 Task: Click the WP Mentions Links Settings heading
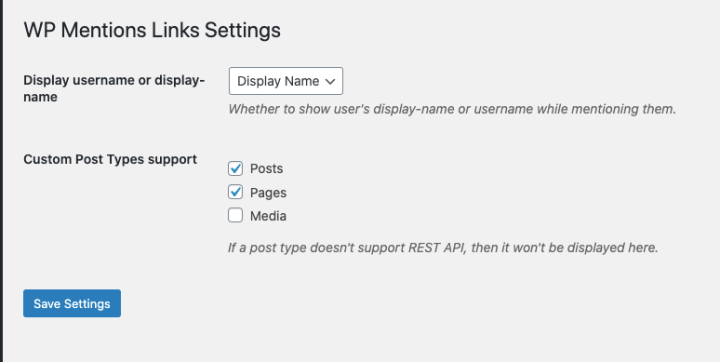click(x=152, y=30)
